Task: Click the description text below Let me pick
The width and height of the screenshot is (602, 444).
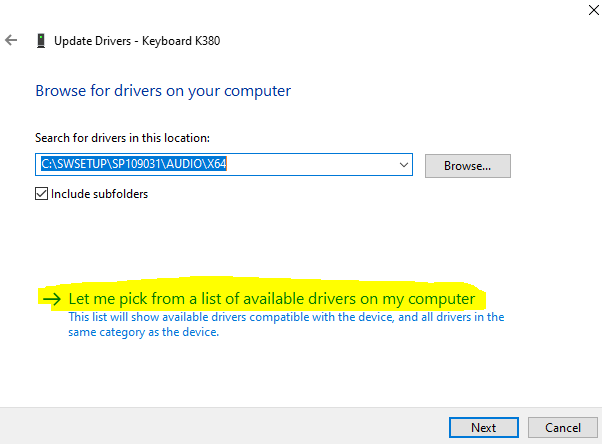Action: pos(286,324)
